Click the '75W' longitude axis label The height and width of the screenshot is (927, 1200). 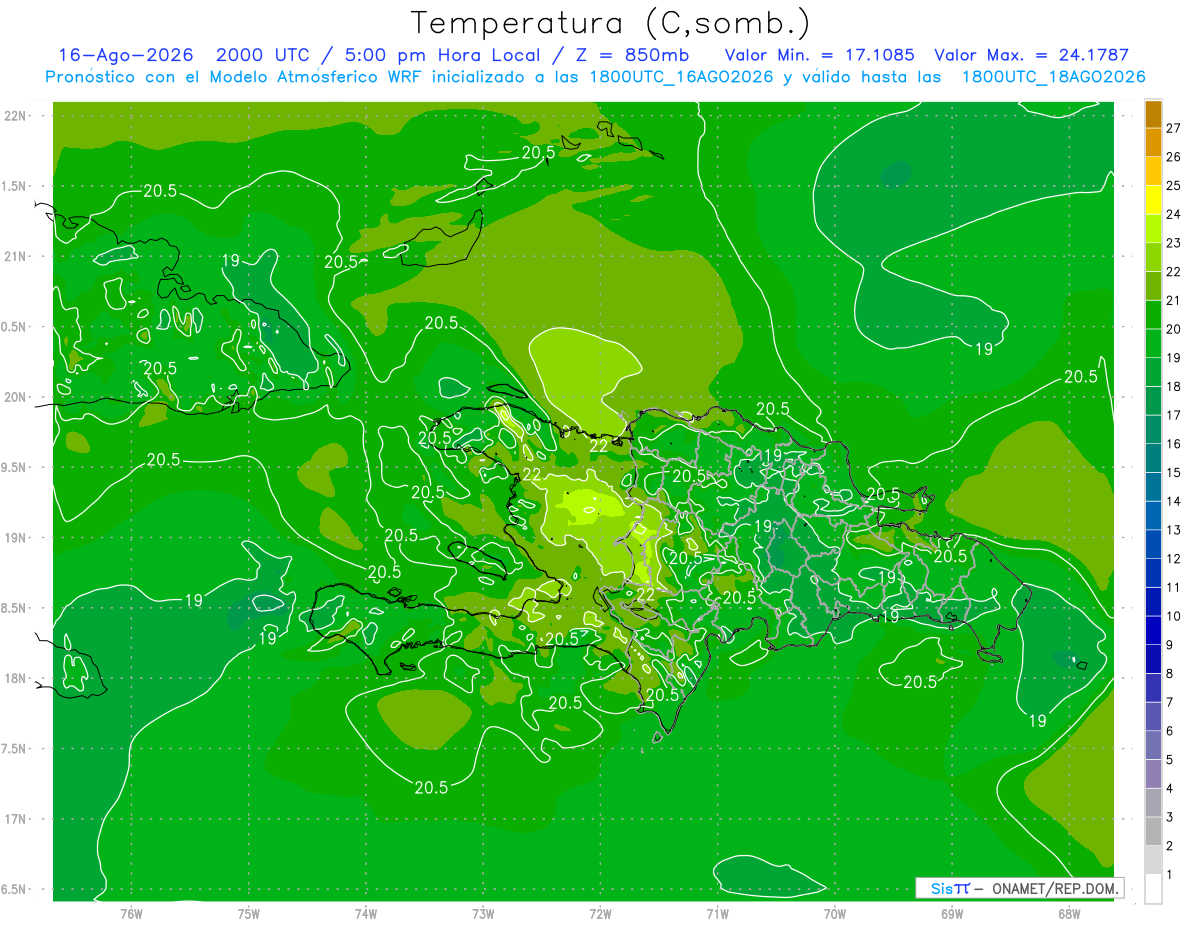249,914
